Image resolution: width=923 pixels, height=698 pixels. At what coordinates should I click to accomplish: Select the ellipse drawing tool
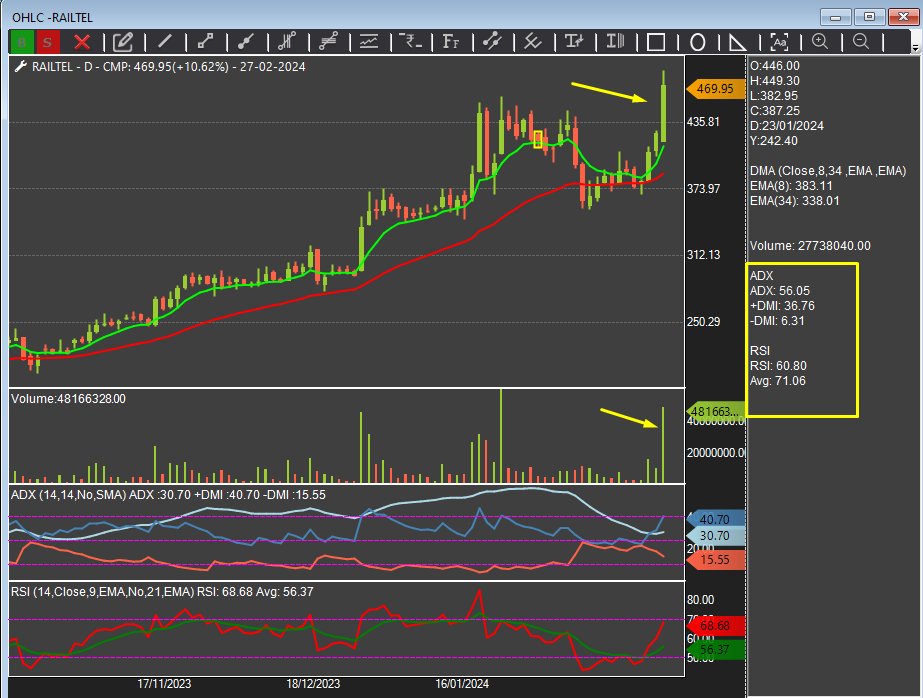pos(697,41)
